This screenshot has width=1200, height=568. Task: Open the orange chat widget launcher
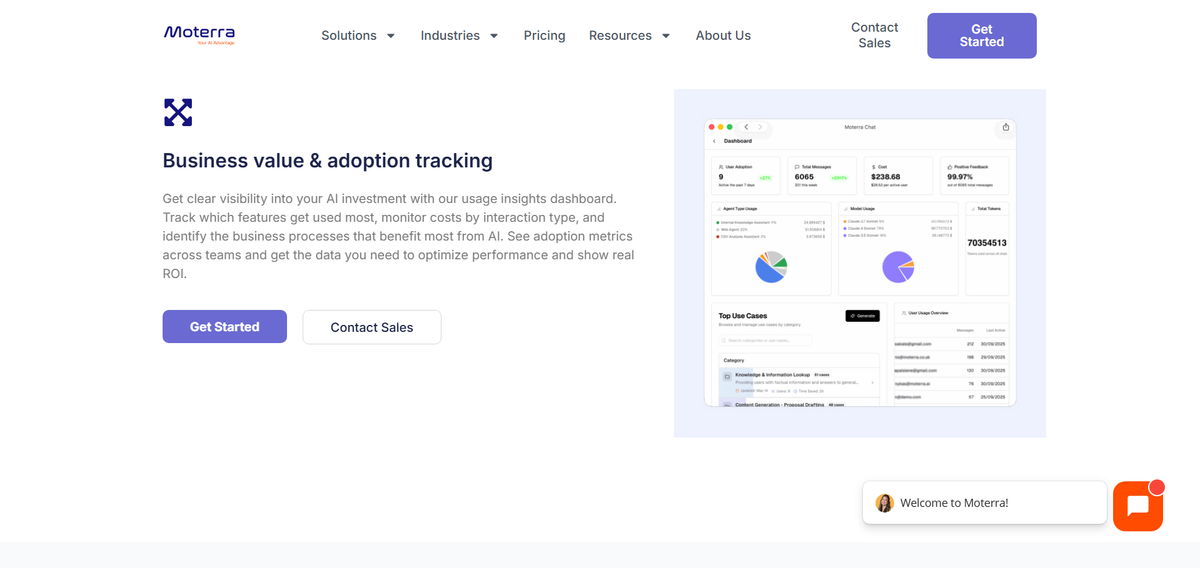click(x=1138, y=506)
